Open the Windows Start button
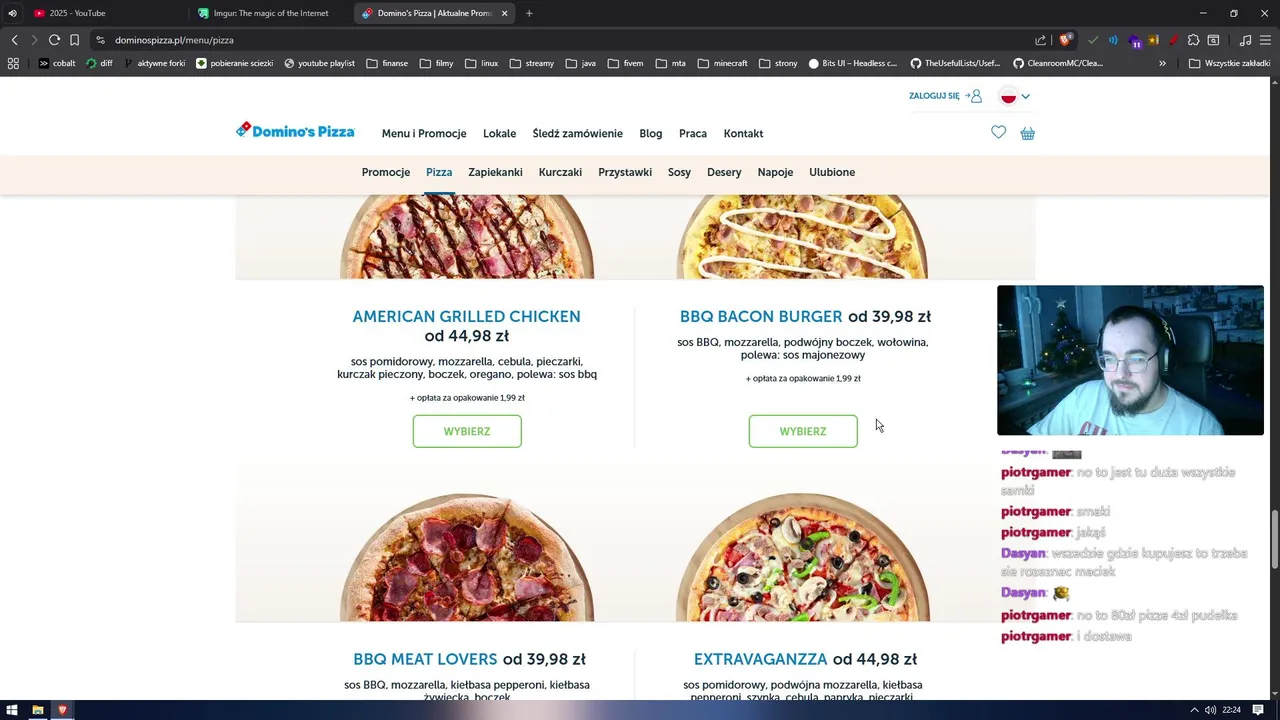 click(x=12, y=710)
